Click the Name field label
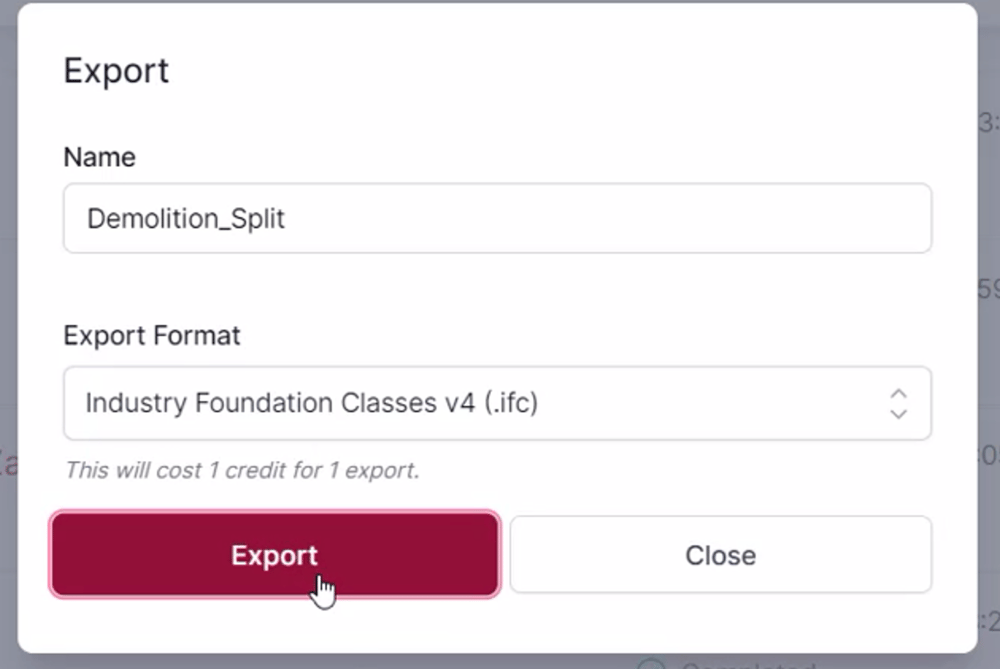1000x669 pixels. (99, 157)
